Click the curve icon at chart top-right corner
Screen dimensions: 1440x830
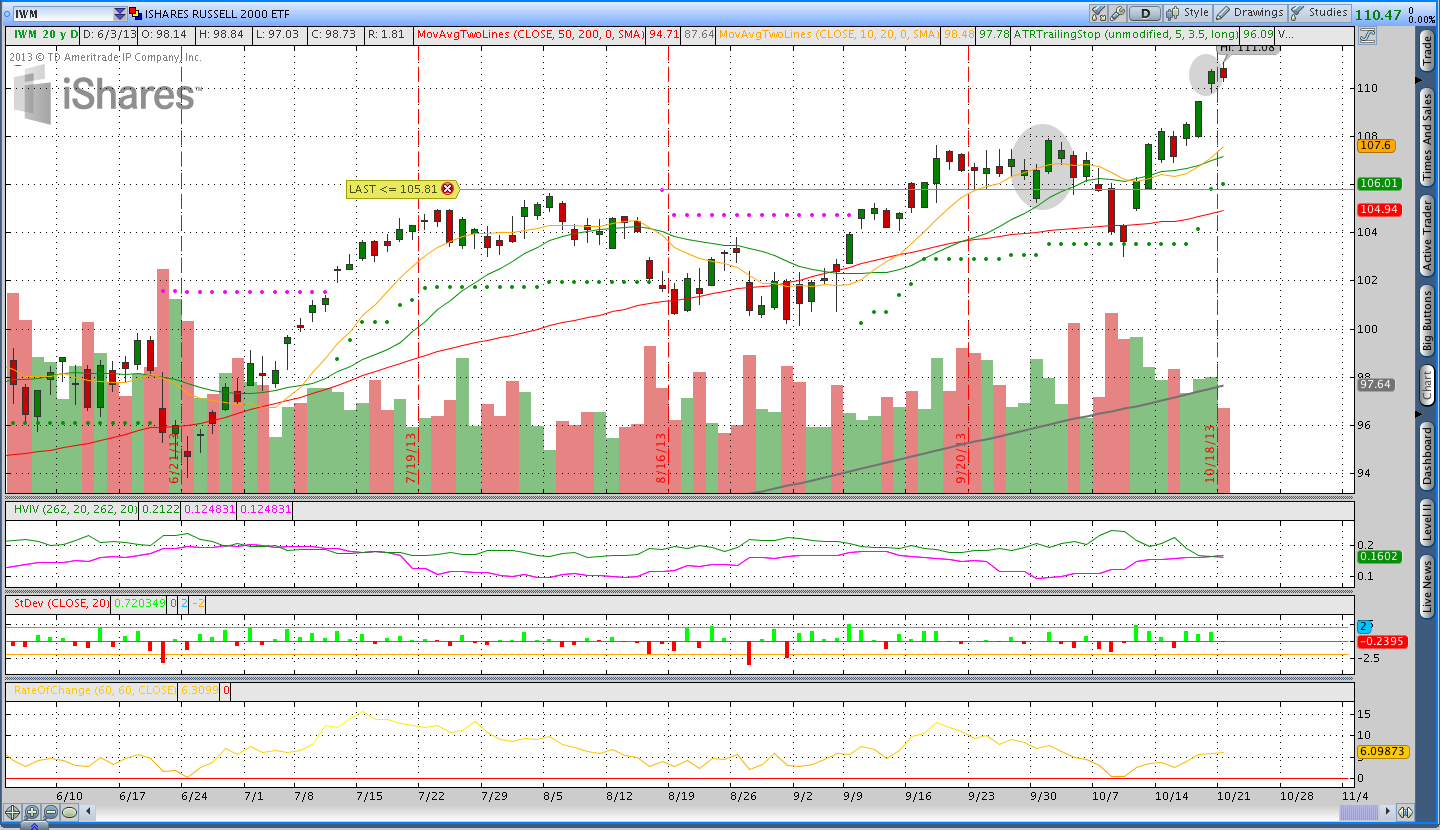click(x=1367, y=34)
